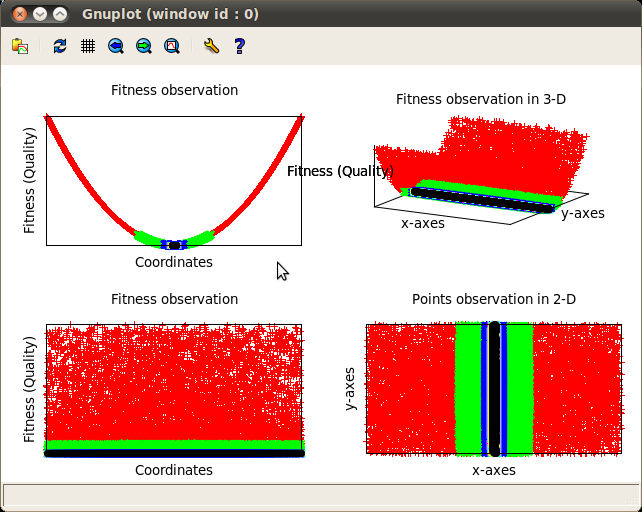Close the Gnuplot window
Image resolution: width=642 pixels, height=512 pixels.
[17, 14]
